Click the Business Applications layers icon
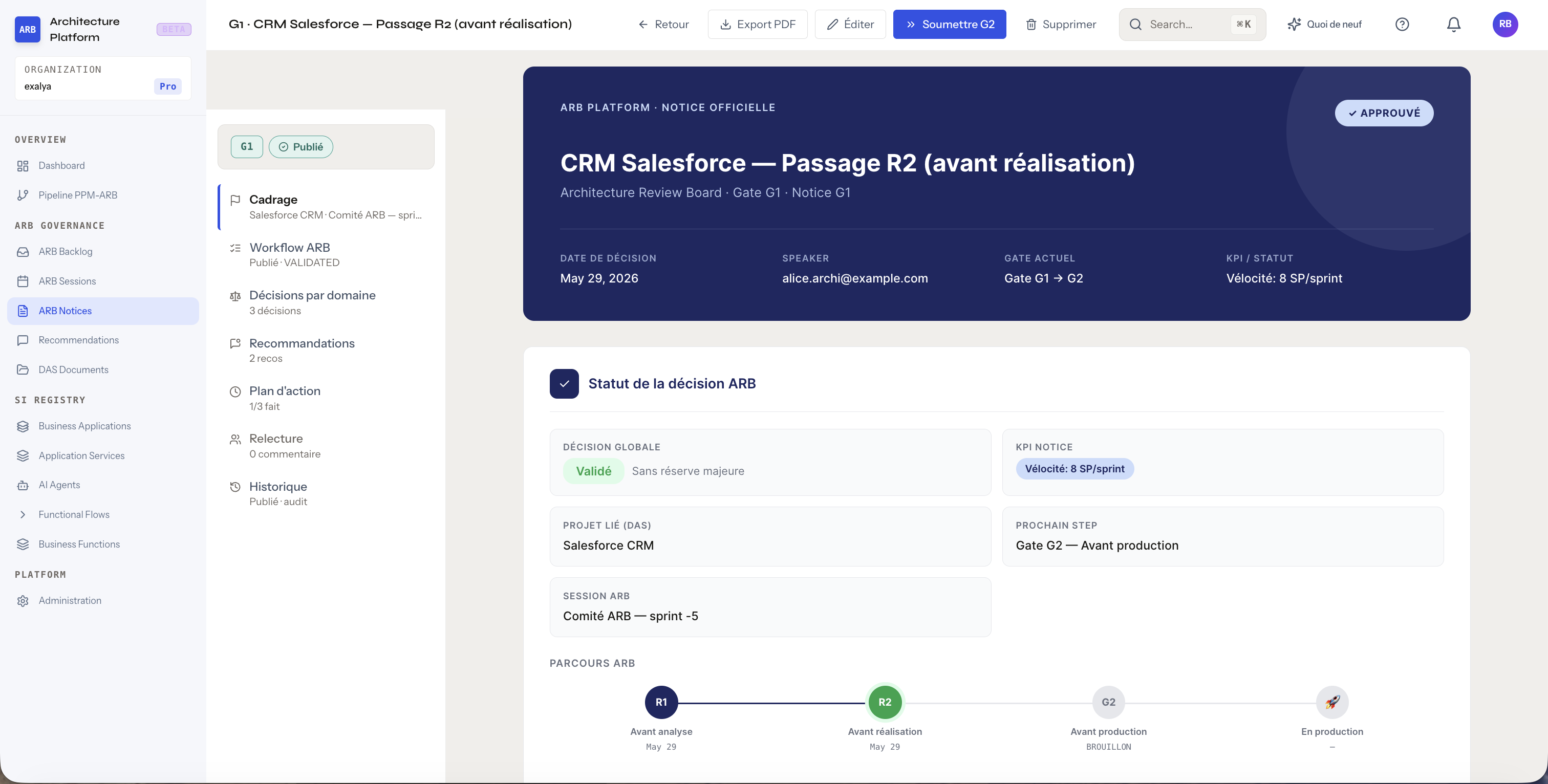Screen dimensions: 1548x784 (x=23, y=426)
